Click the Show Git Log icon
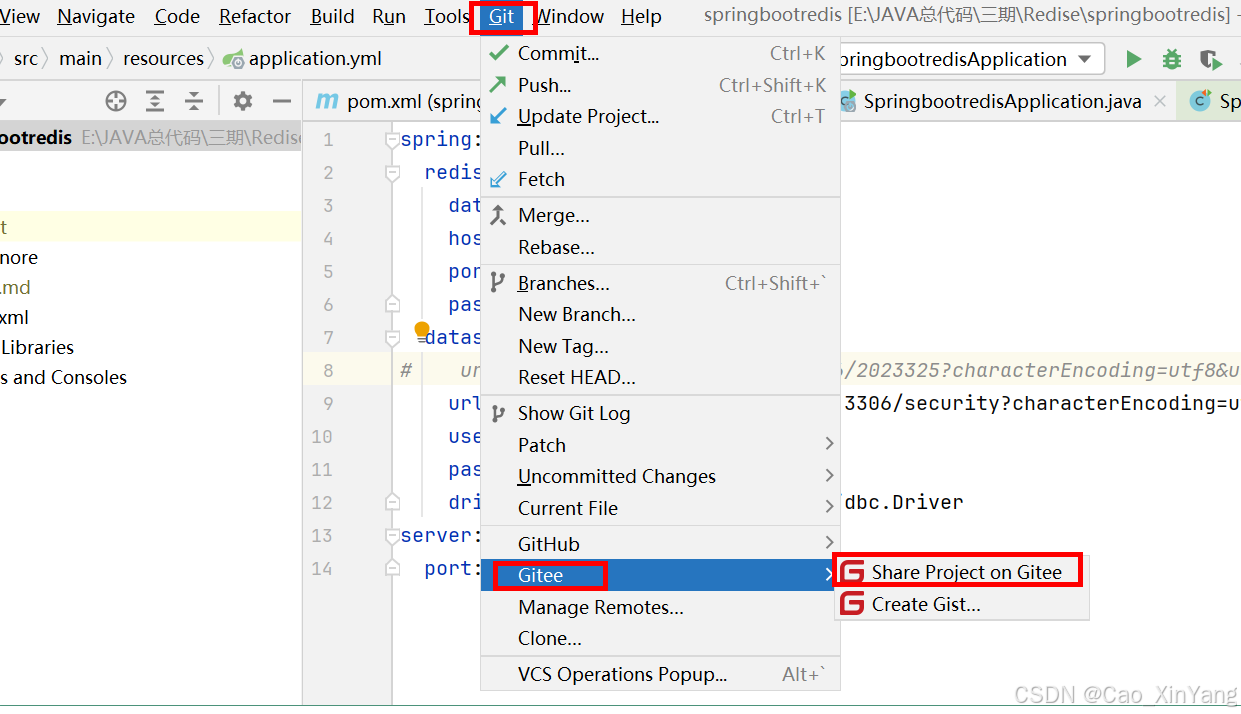1241x714 pixels. tap(497, 413)
